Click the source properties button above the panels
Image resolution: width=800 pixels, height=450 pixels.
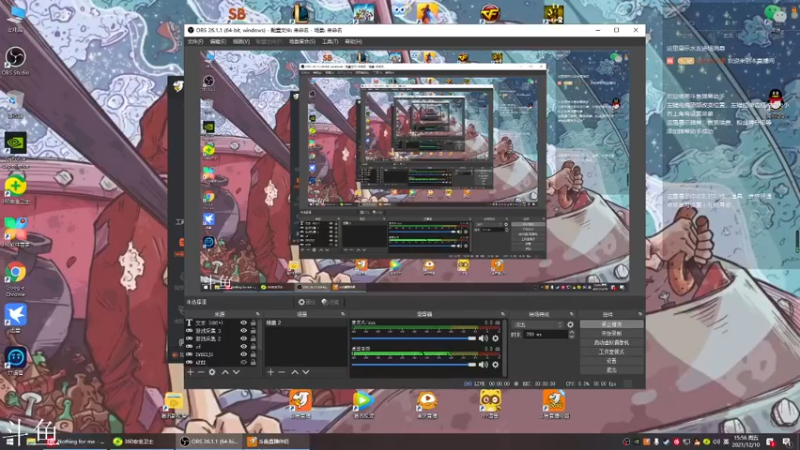point(307,302)
